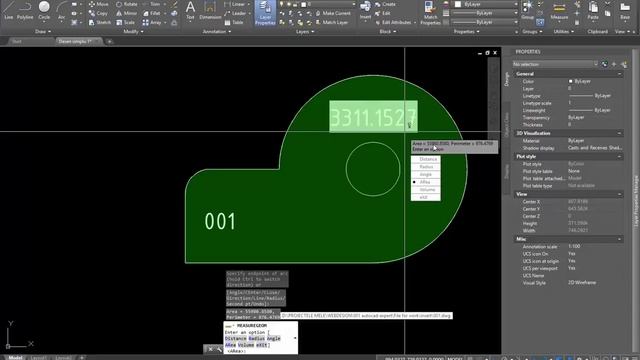Click Match Layer button
This screenshot has width=640, height=360.
pos(331,22)
